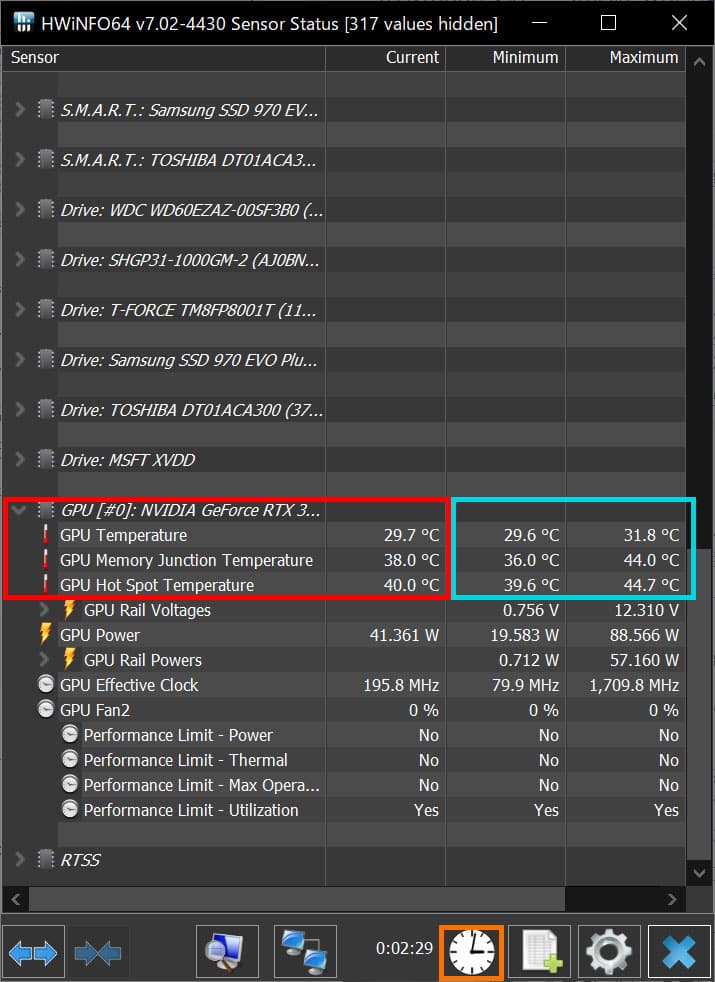715x982 pixels.
Task: Click GPU Temperature current value 29.7 °C
Action: (x=411, y=535)
